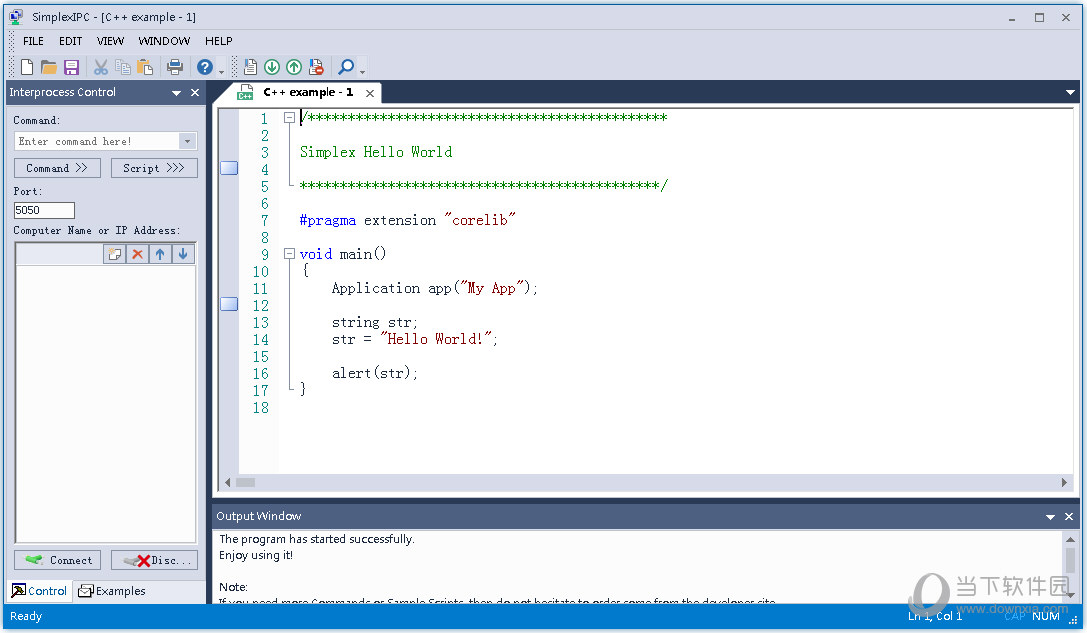Screen dimensions: 1087x633
Task: Print the document via the printer icon
Action: (x=175, y=67)
